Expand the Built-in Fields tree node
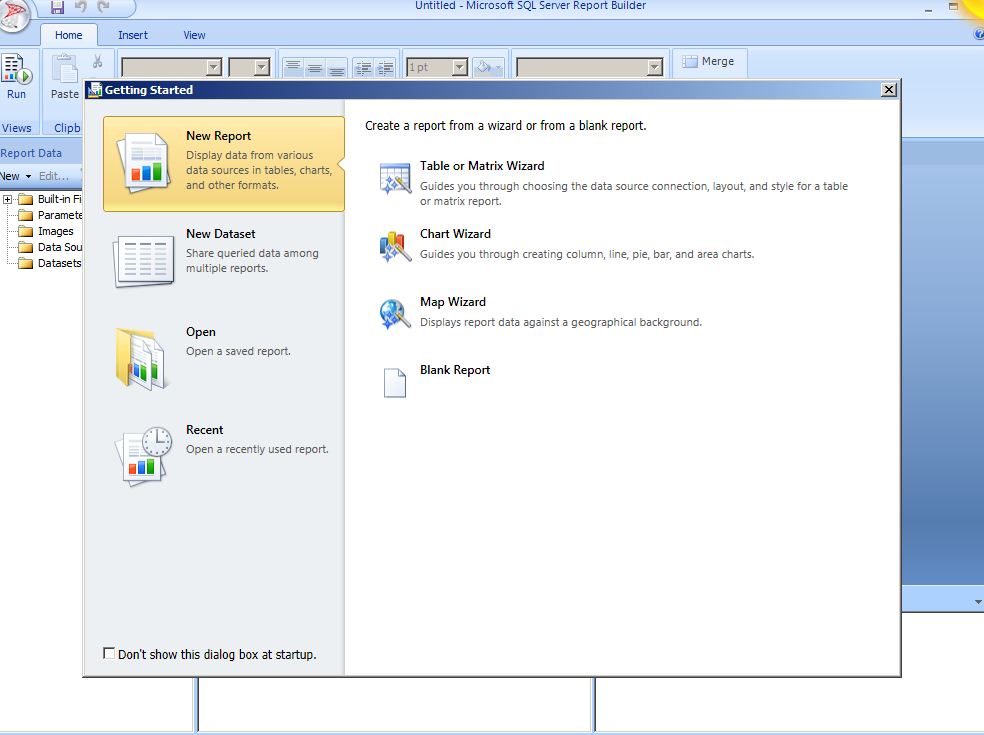 (8, 200)
